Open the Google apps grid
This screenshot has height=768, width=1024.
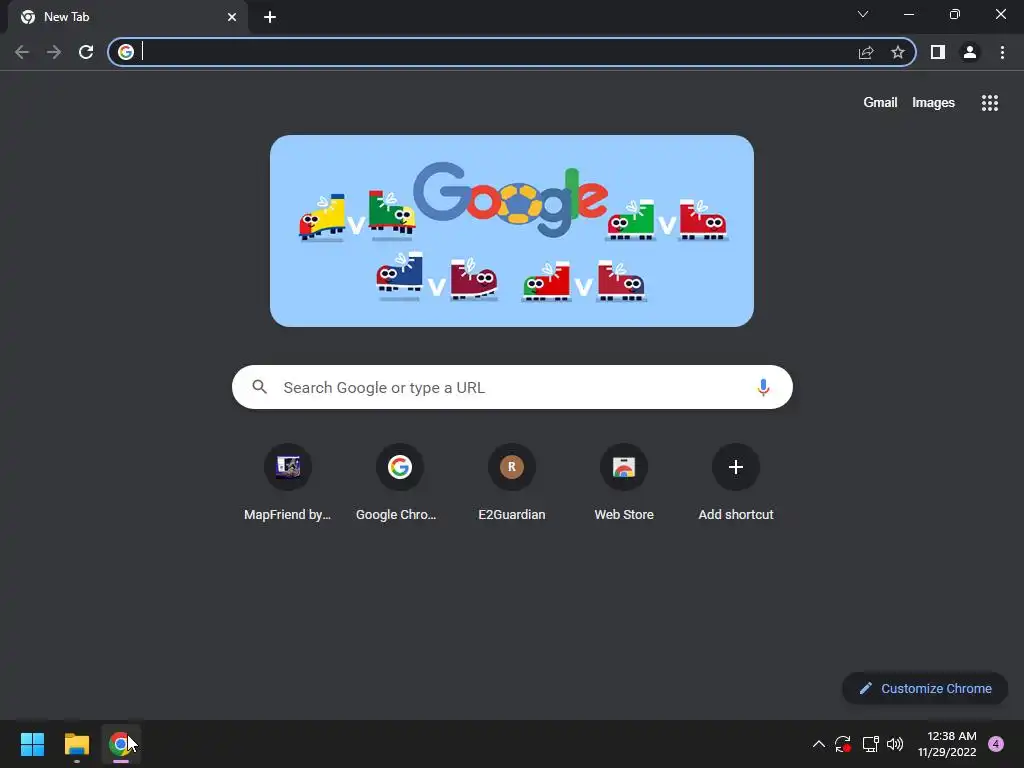tap(989, 103)
